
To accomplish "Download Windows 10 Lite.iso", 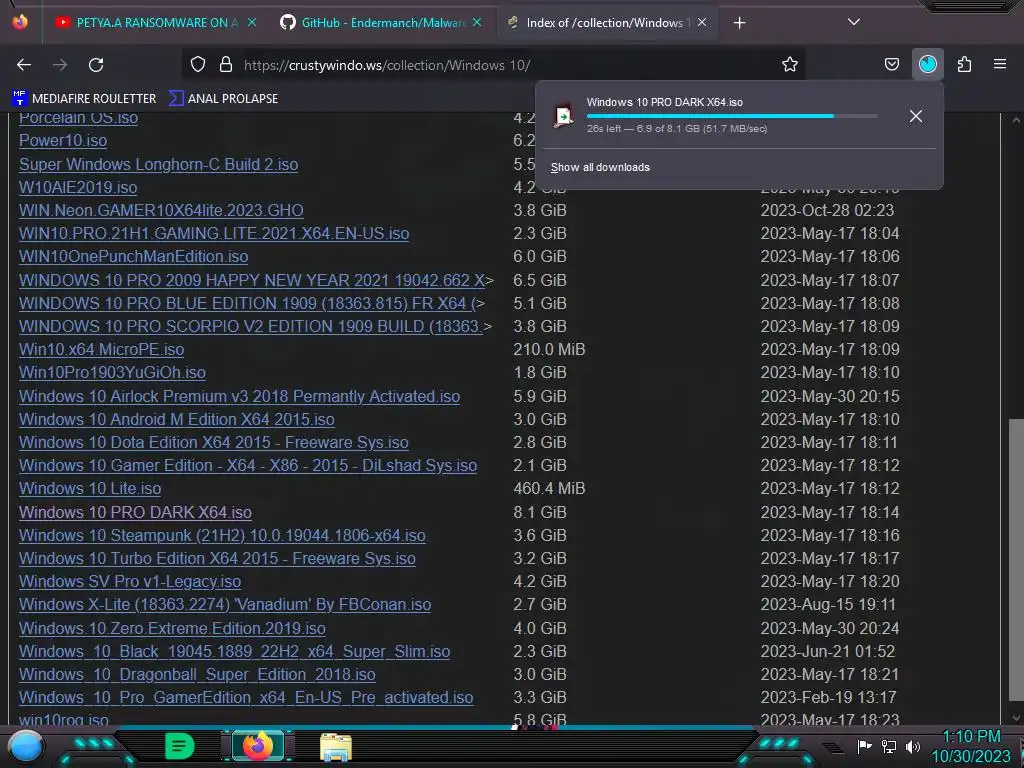I will coord(90,488).
